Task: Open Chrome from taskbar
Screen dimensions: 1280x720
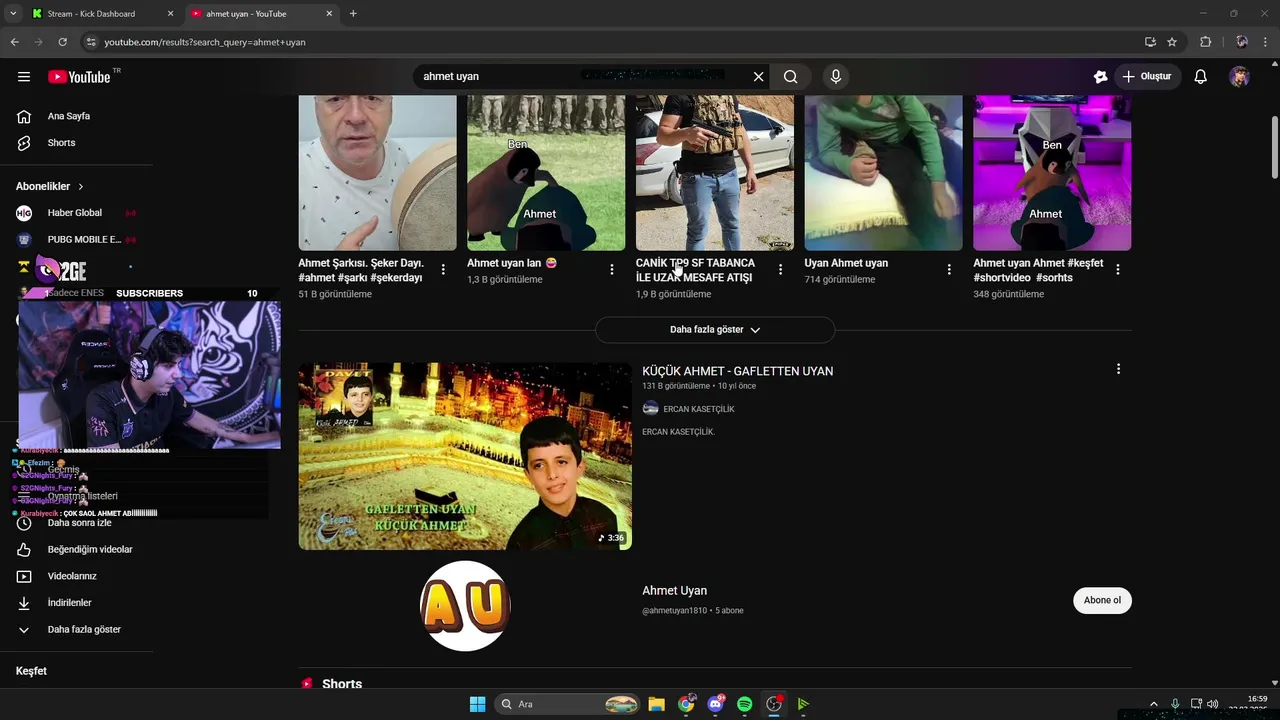Action: click(x=686, y=704)
